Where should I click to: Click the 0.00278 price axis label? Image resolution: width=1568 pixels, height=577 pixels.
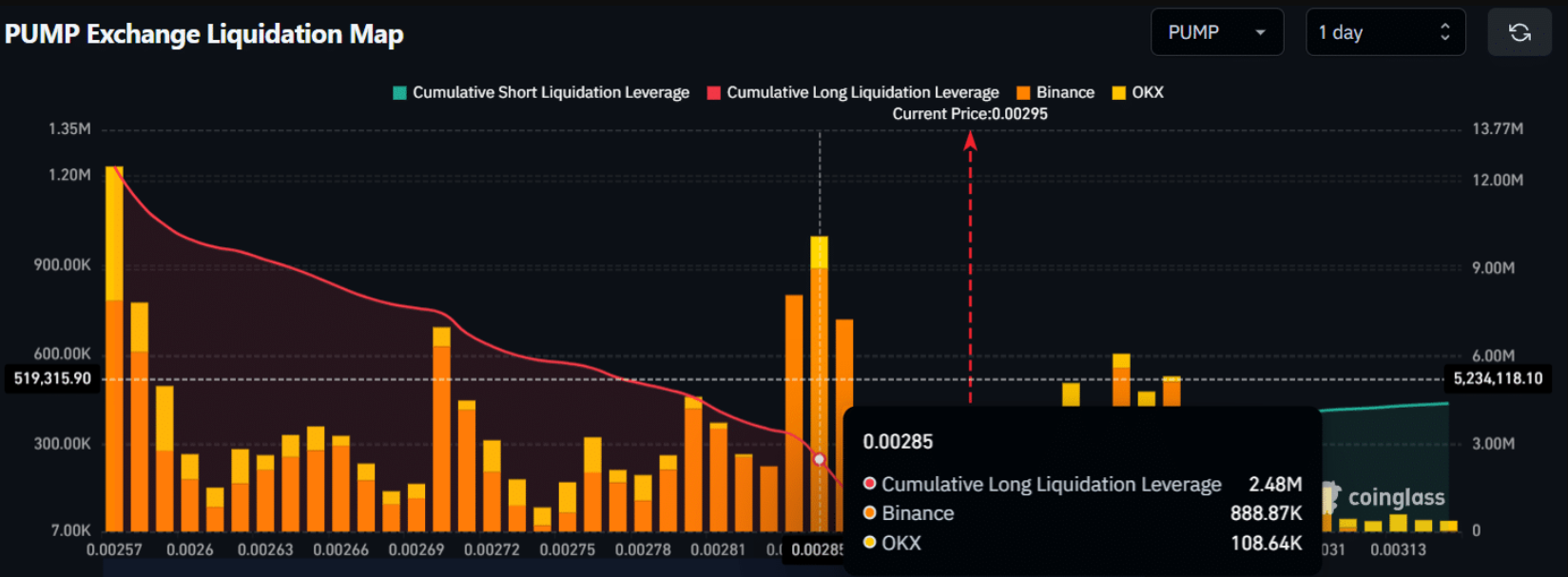click(643, 549)
